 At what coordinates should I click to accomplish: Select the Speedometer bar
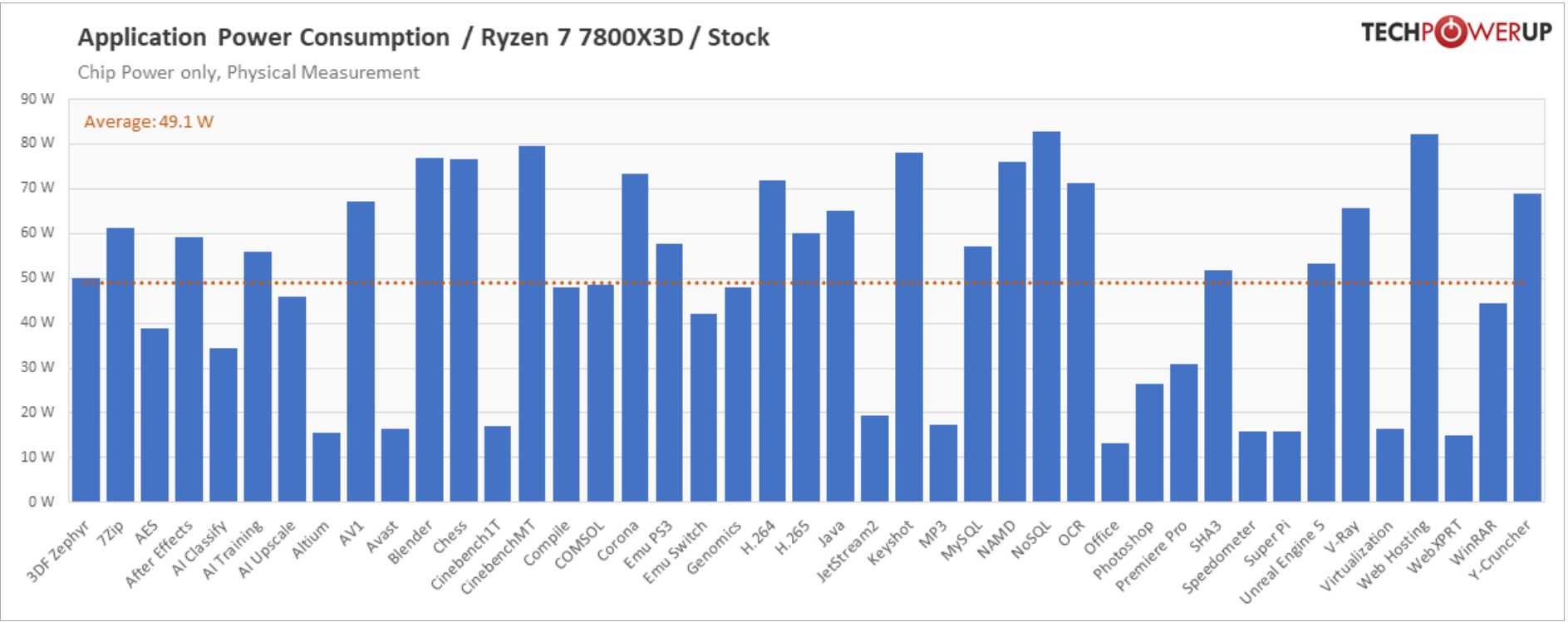[1253, 467]
